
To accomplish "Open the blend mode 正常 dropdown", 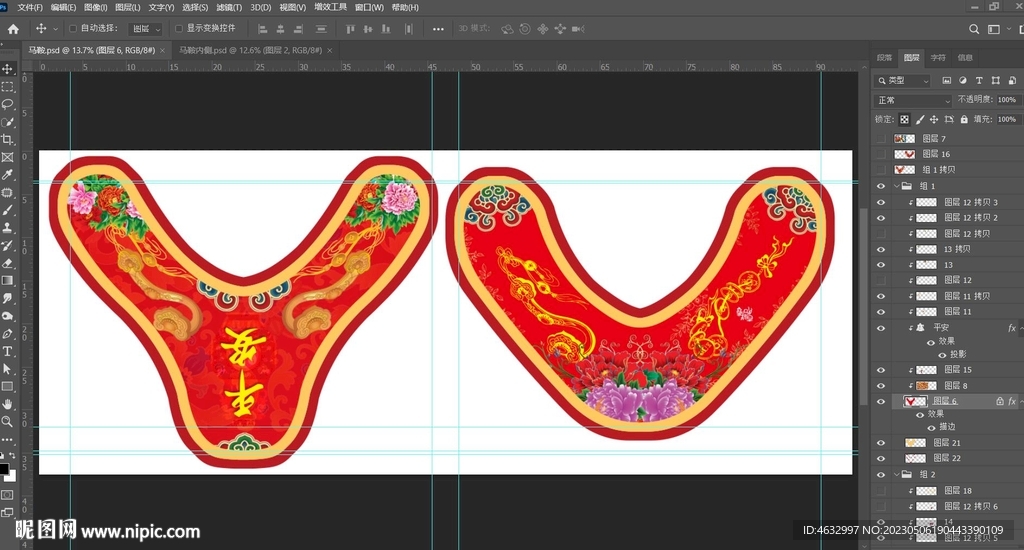I will (x=913, y=100).
